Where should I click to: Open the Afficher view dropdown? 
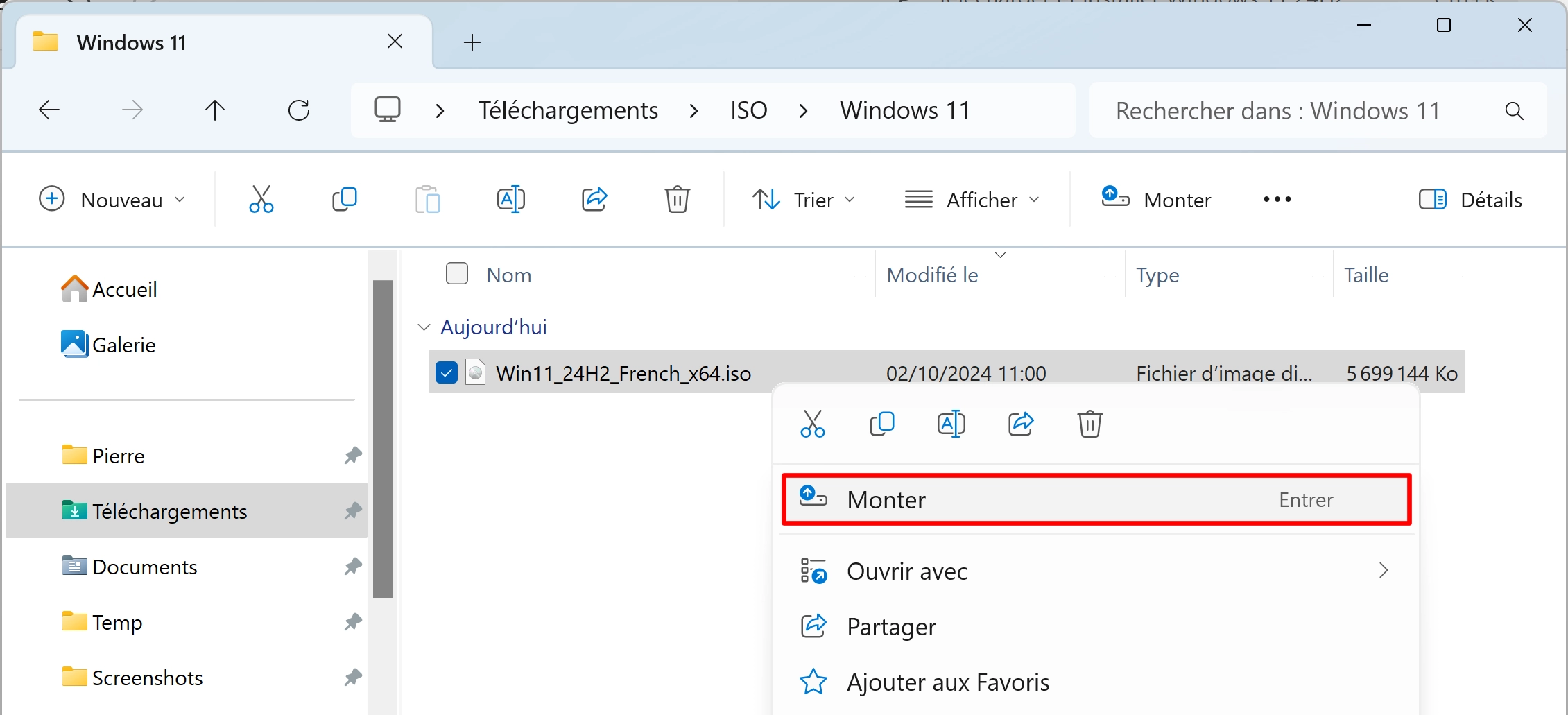pyautogui.click(x=972, y=200)
